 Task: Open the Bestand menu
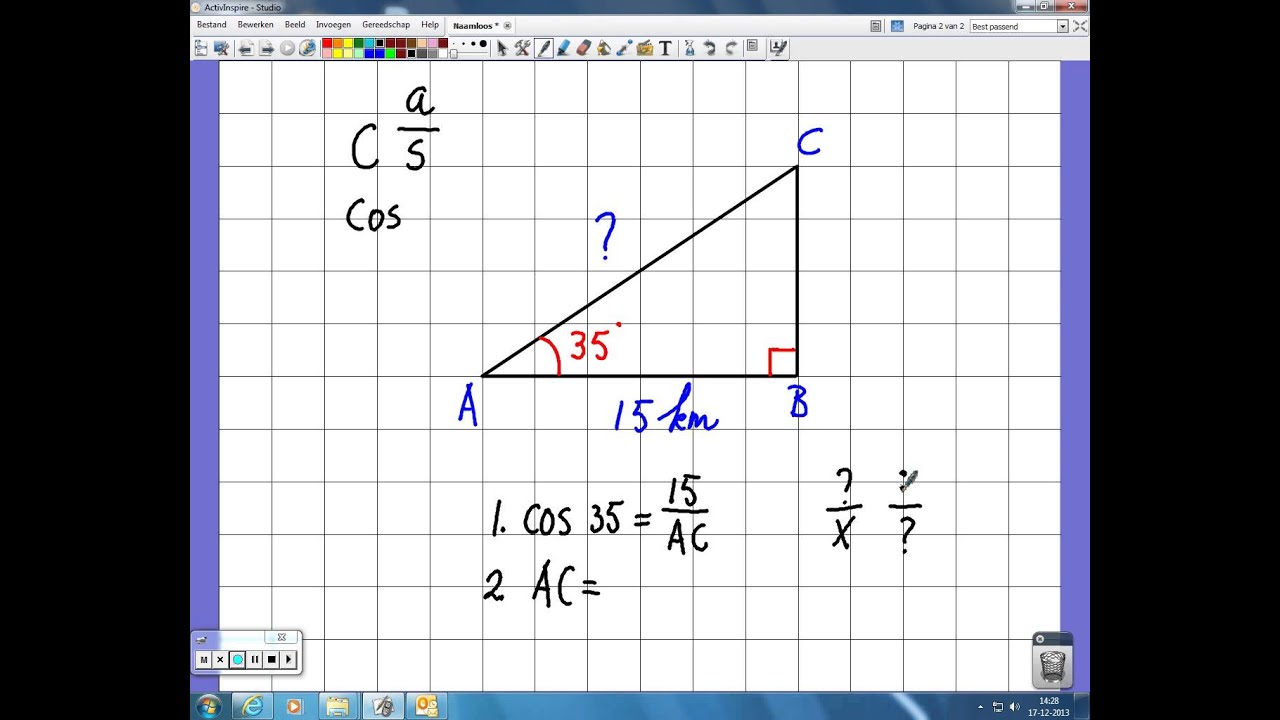212,25
